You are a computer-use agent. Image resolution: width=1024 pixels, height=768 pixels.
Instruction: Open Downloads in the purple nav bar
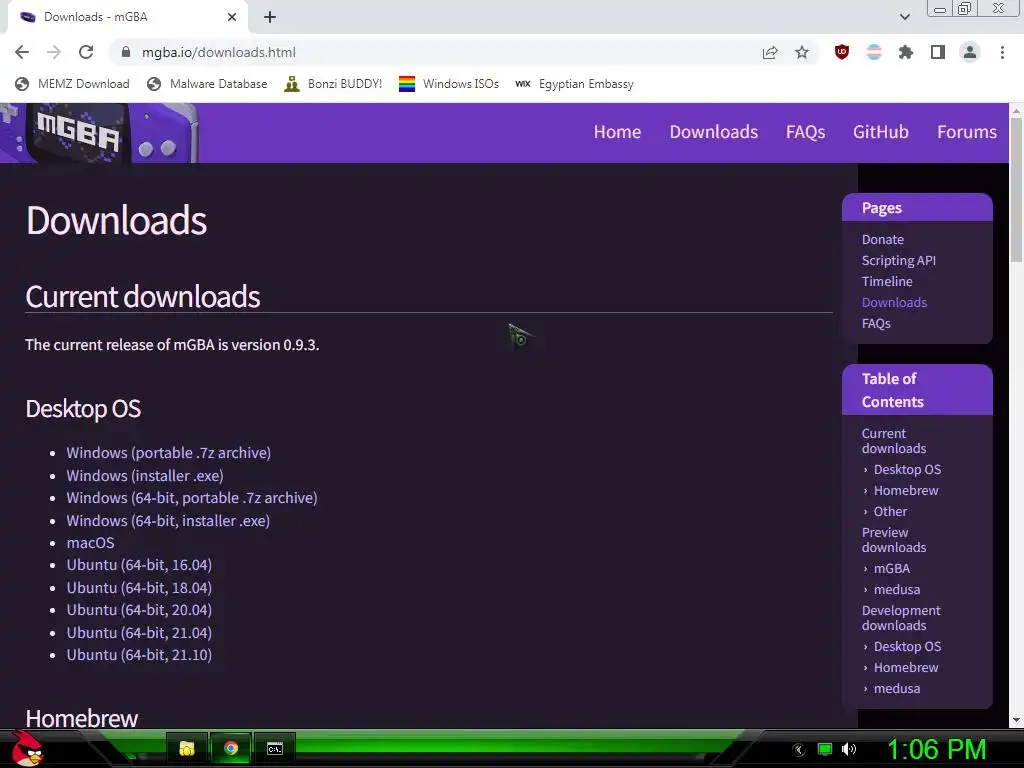click(714, 132)
